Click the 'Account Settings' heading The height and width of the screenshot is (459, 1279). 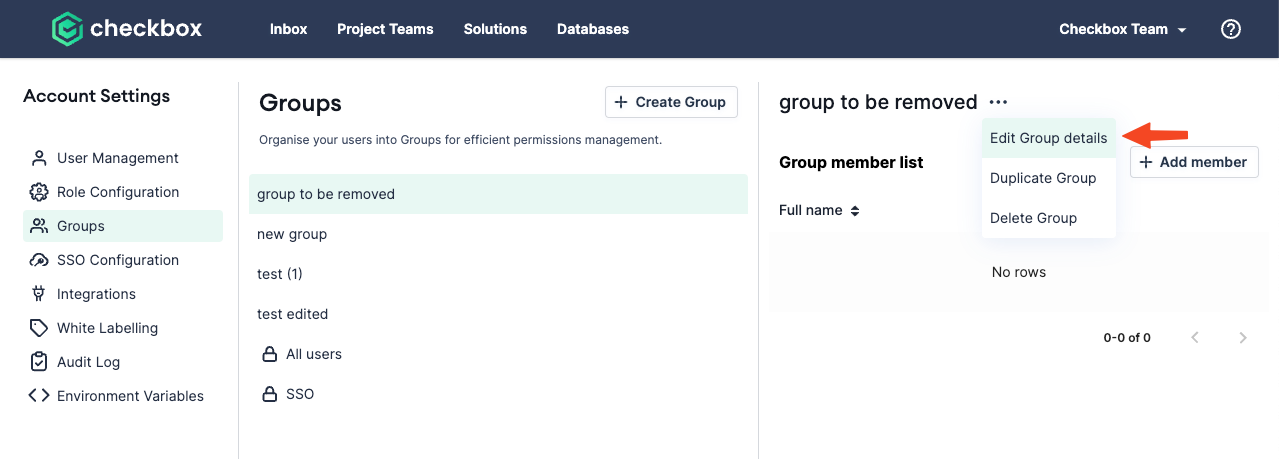(97, 96)
